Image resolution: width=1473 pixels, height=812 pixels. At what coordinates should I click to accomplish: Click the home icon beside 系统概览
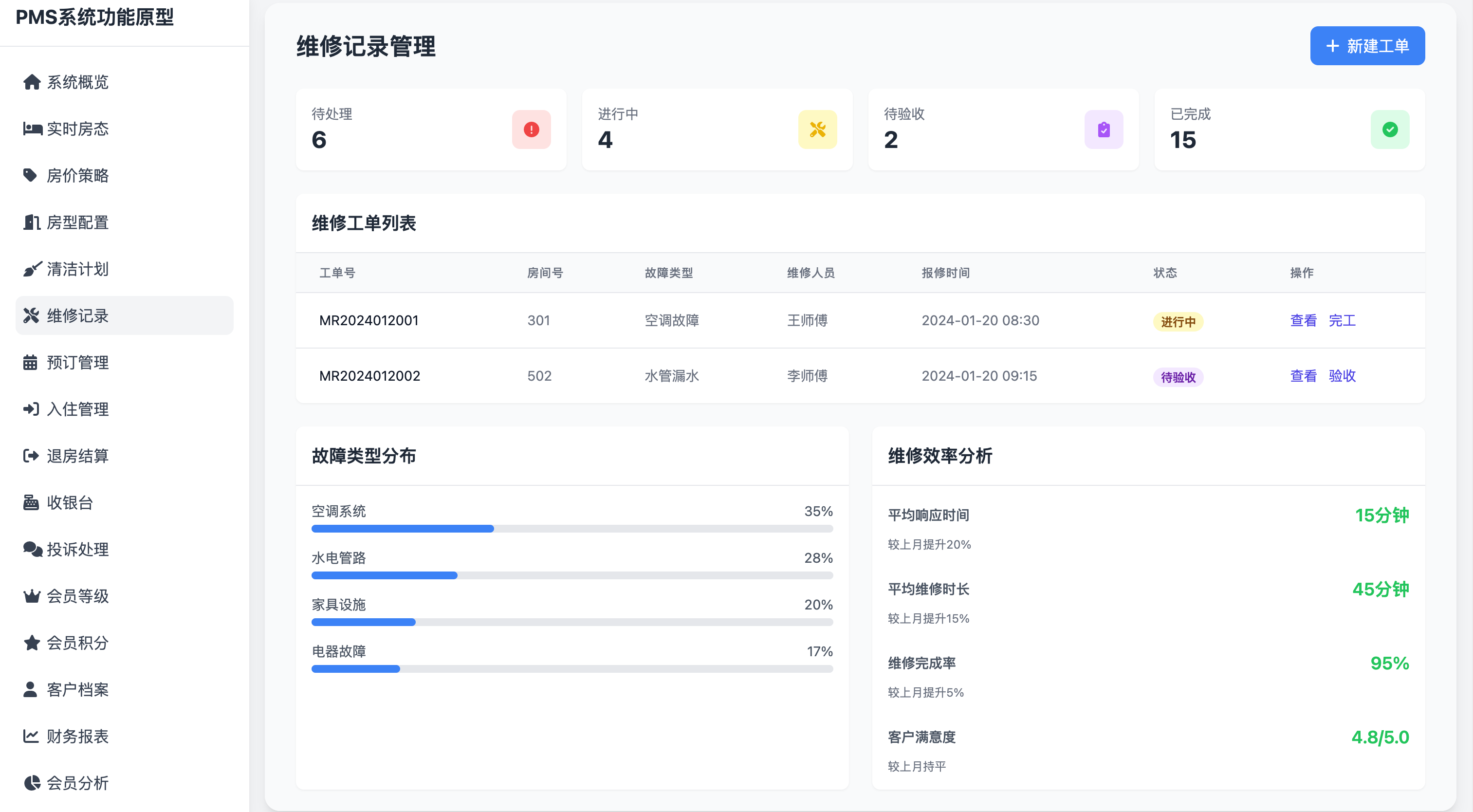(x=32, y=82)
